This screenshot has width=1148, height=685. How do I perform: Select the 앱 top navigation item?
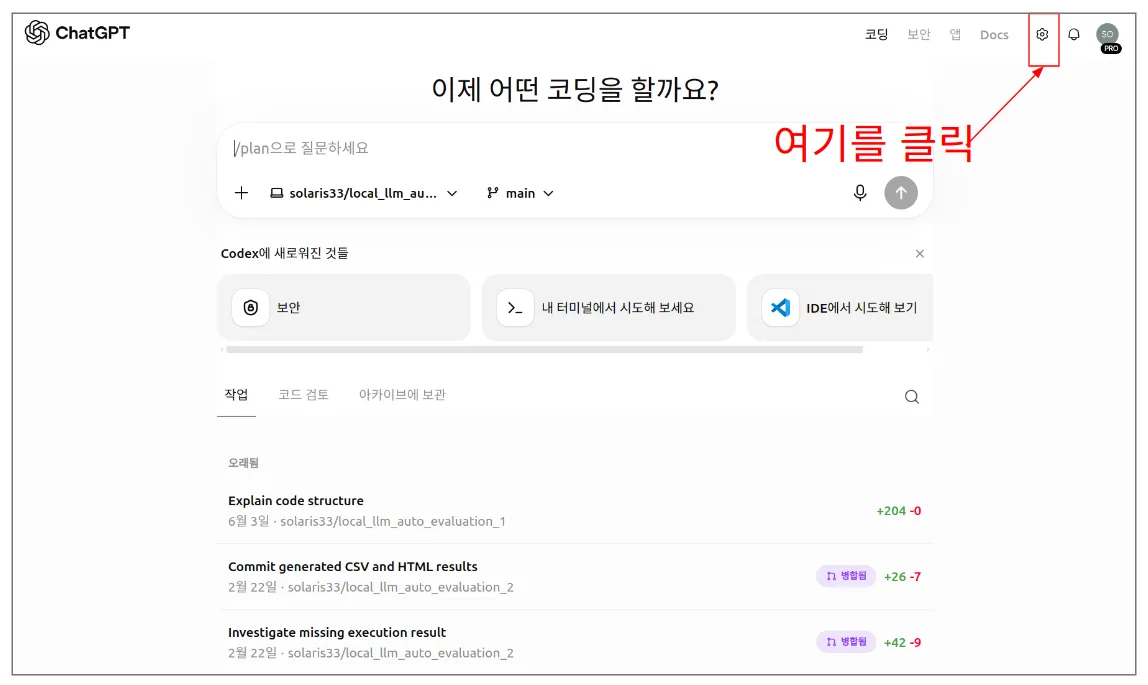coord(955,34)
